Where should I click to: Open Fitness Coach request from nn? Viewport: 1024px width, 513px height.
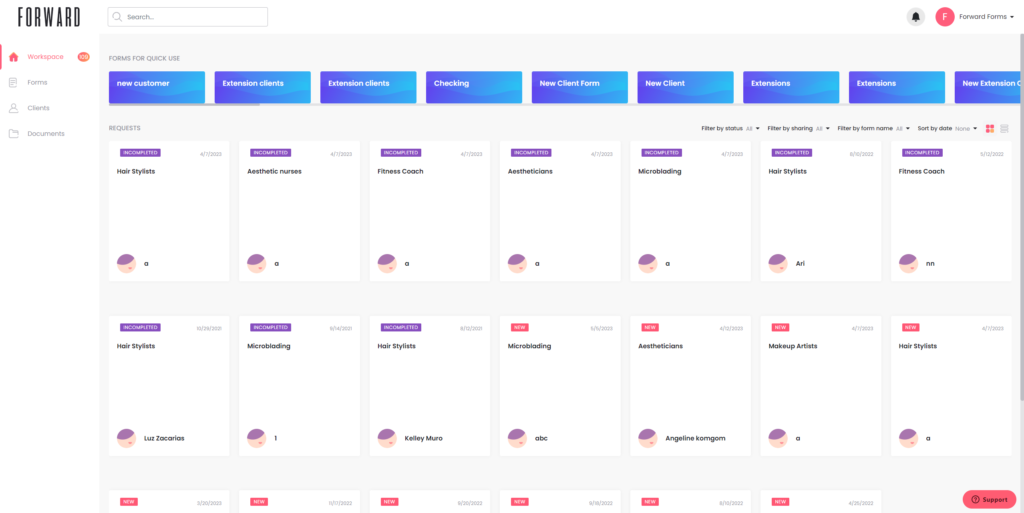(952, 211)
